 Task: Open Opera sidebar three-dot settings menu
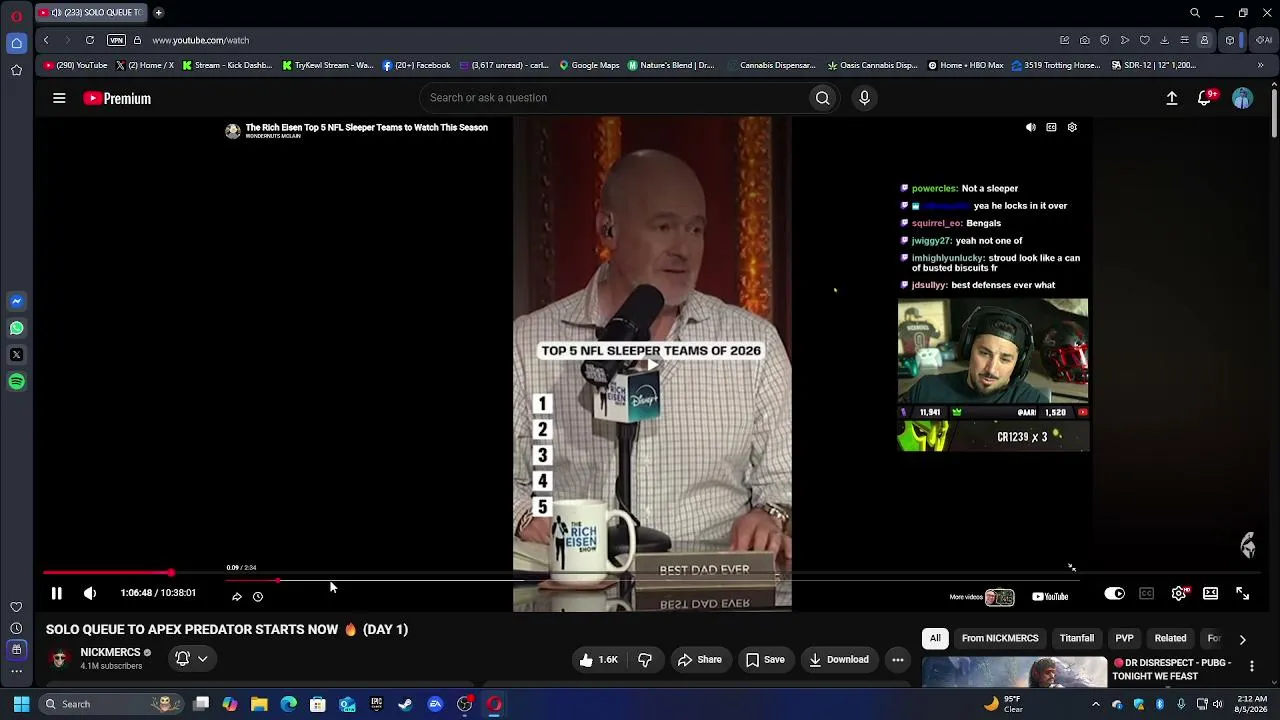point(16,671)
